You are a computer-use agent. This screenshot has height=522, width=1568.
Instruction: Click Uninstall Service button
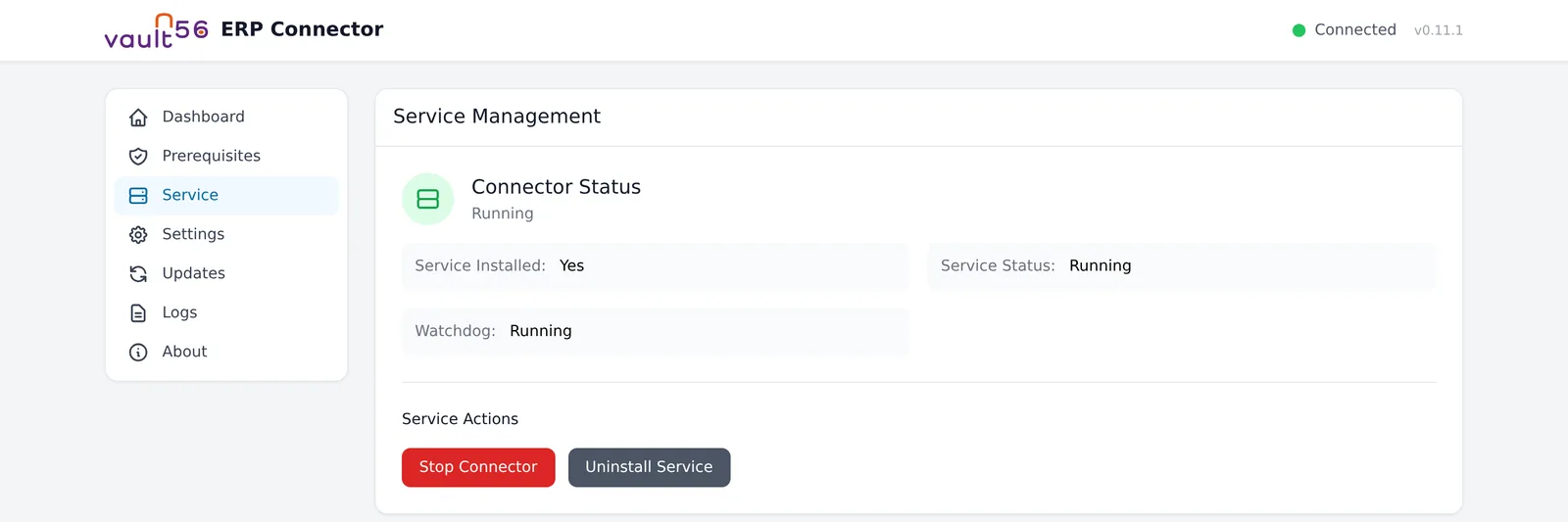tap(649, 467)
